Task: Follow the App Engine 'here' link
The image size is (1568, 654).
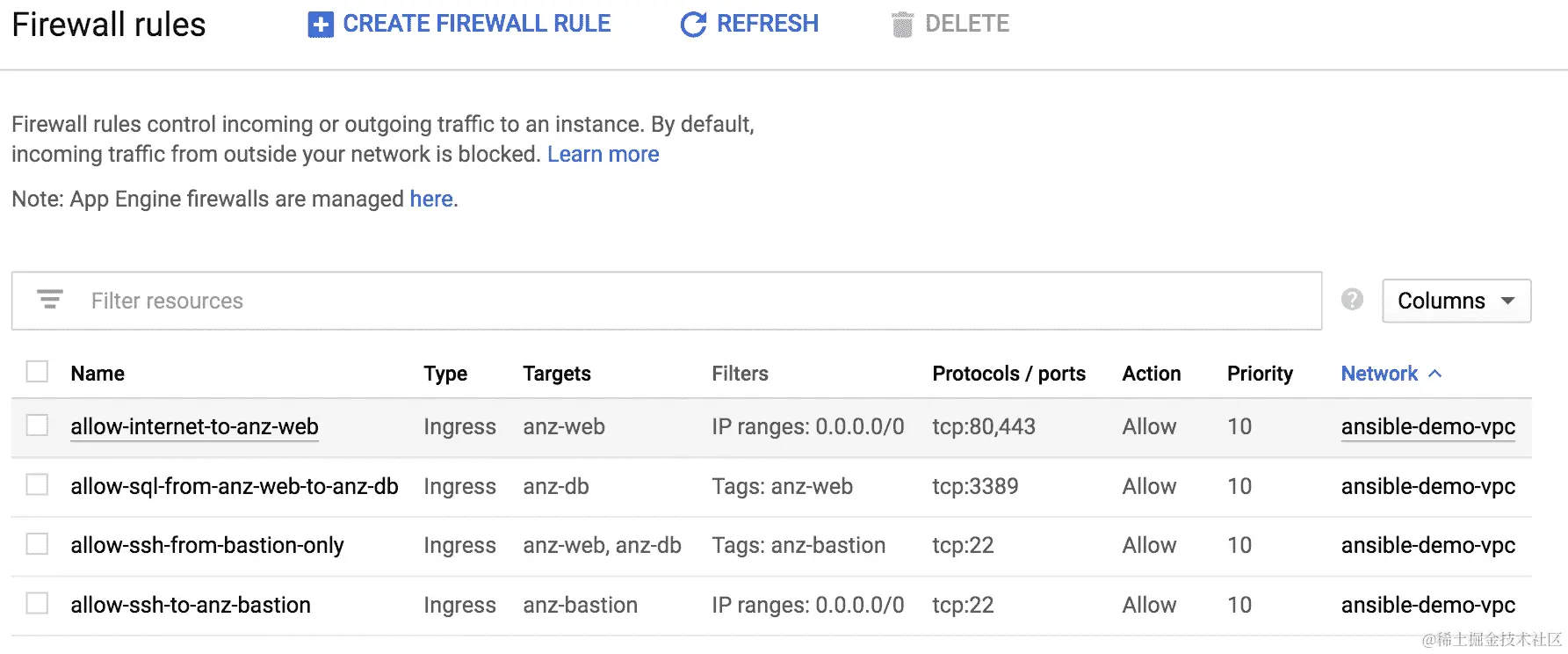Action: point(431,199)
